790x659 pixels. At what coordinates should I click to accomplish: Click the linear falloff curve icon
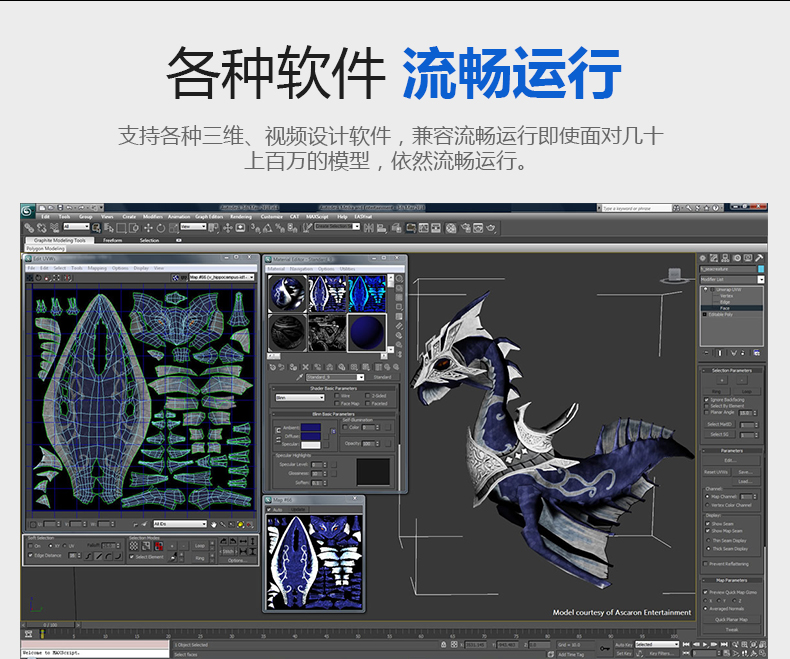pyautogui.click(x=99, y=556)
